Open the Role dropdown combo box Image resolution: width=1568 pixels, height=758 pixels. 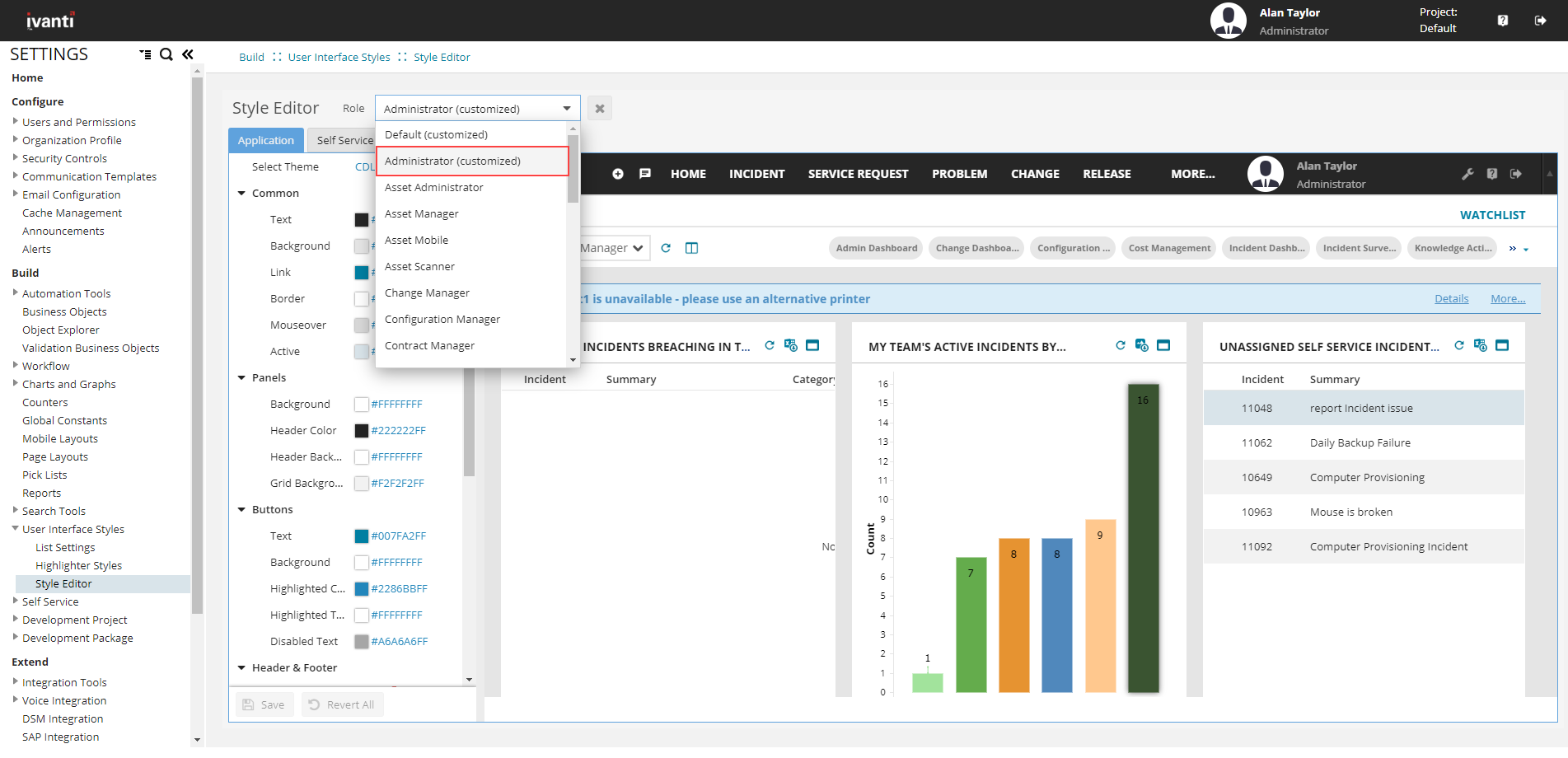[477, 109]
